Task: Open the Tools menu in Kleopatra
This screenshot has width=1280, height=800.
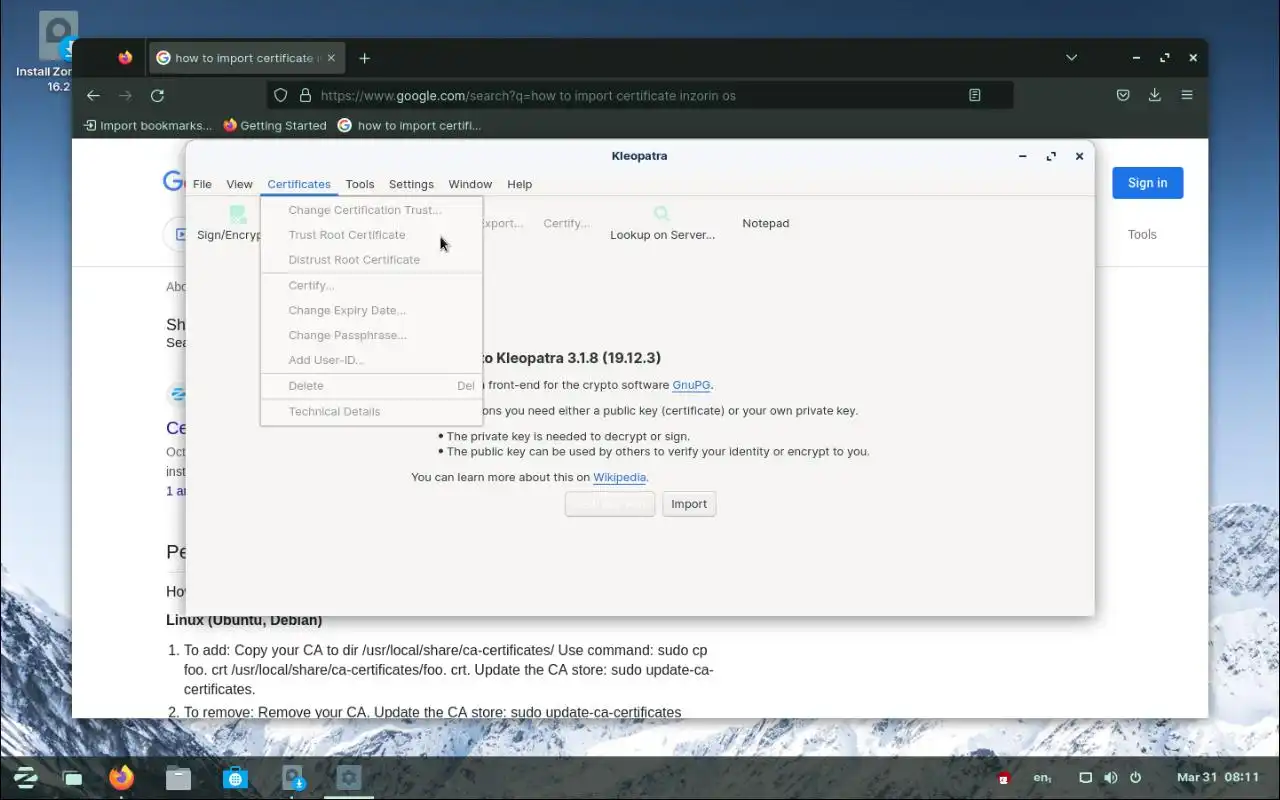Action: point(360,184)
